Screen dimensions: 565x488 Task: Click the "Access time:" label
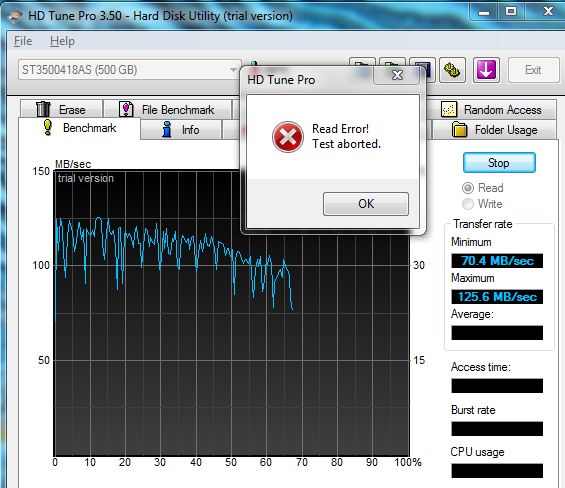481,367
